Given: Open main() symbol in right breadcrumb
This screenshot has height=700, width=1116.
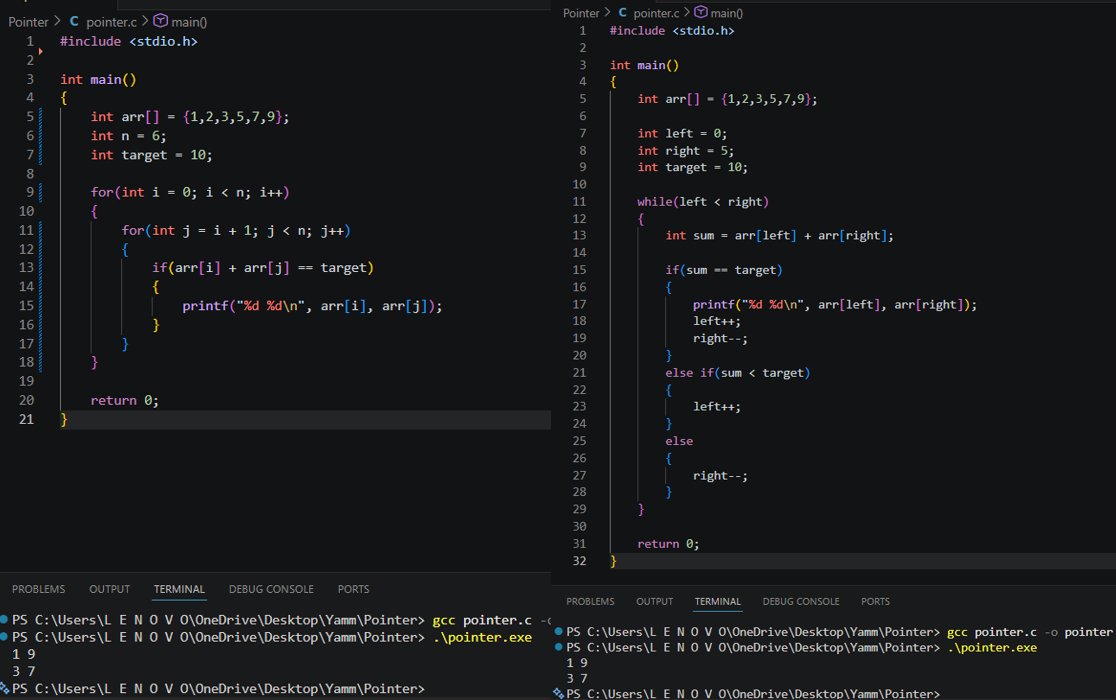Looking at the screenshot, I should (726, 13).
